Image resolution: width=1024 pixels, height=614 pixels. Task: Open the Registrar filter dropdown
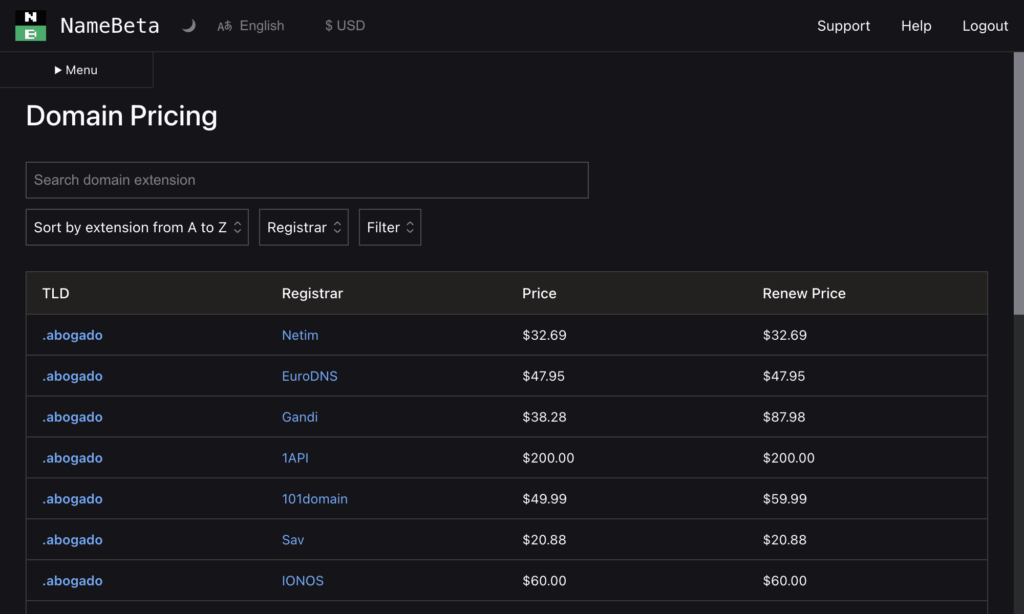point(304,227)
